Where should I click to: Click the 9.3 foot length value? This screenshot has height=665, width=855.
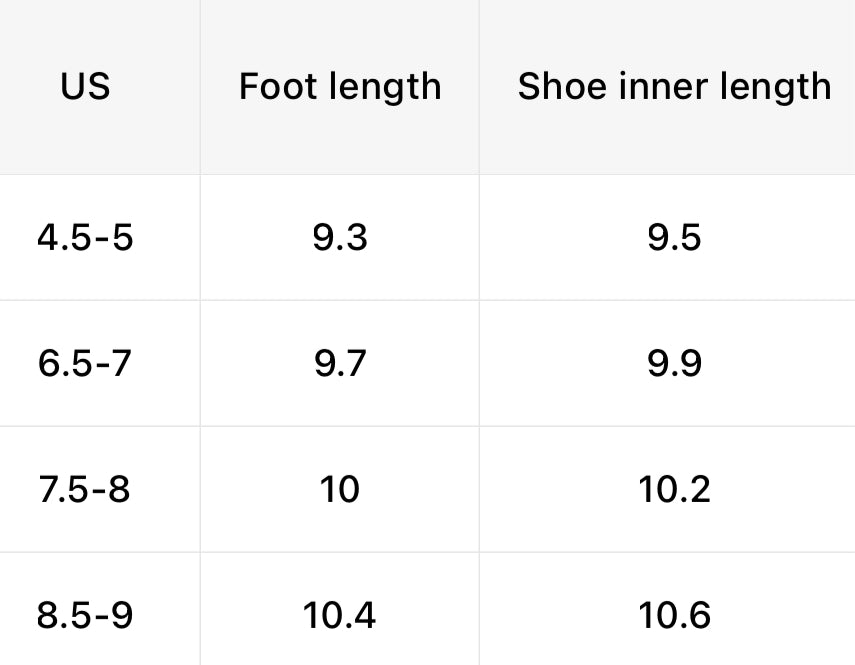(x=340, y=238)
